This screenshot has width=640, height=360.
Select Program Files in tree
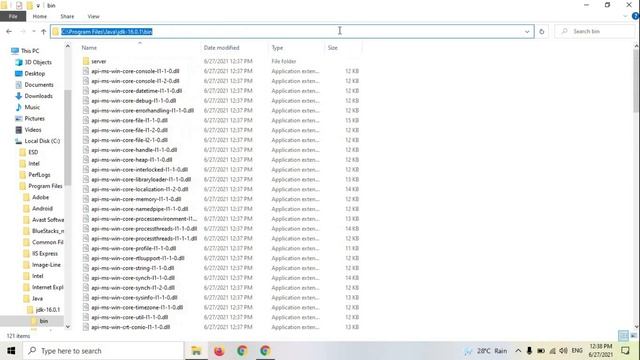(45, 186)
